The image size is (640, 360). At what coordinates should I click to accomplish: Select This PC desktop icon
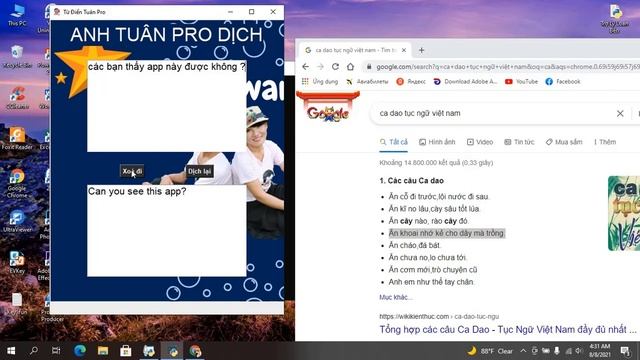[x=17, y=15]
